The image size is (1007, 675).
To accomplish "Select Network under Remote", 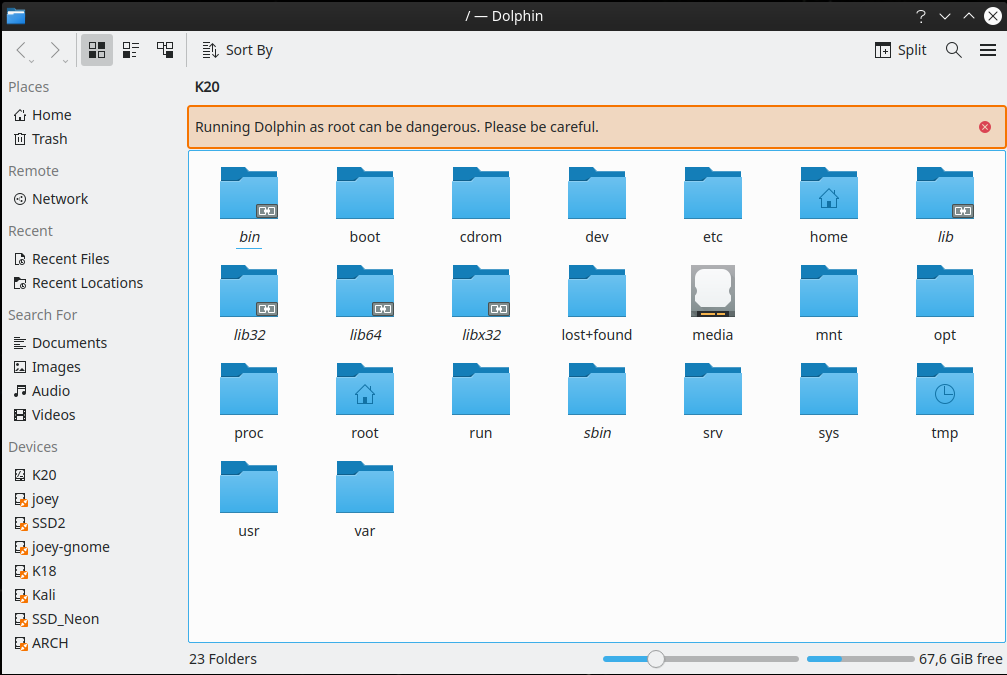I will (x=59, y=199).
